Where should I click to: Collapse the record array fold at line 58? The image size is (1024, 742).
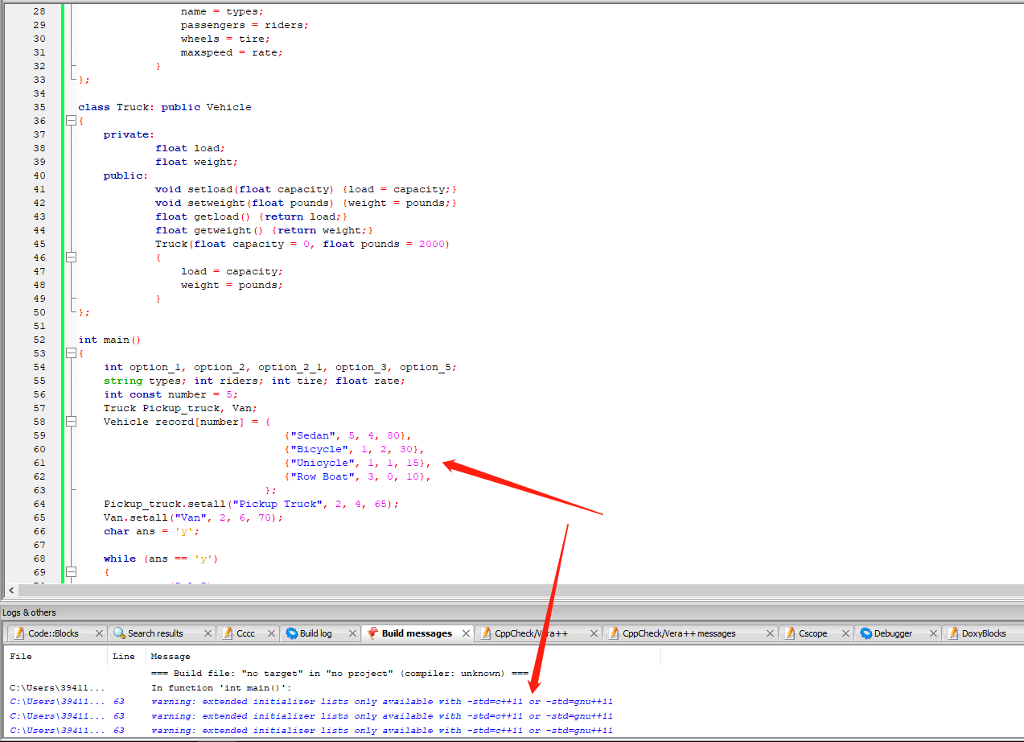coord(71,422)
